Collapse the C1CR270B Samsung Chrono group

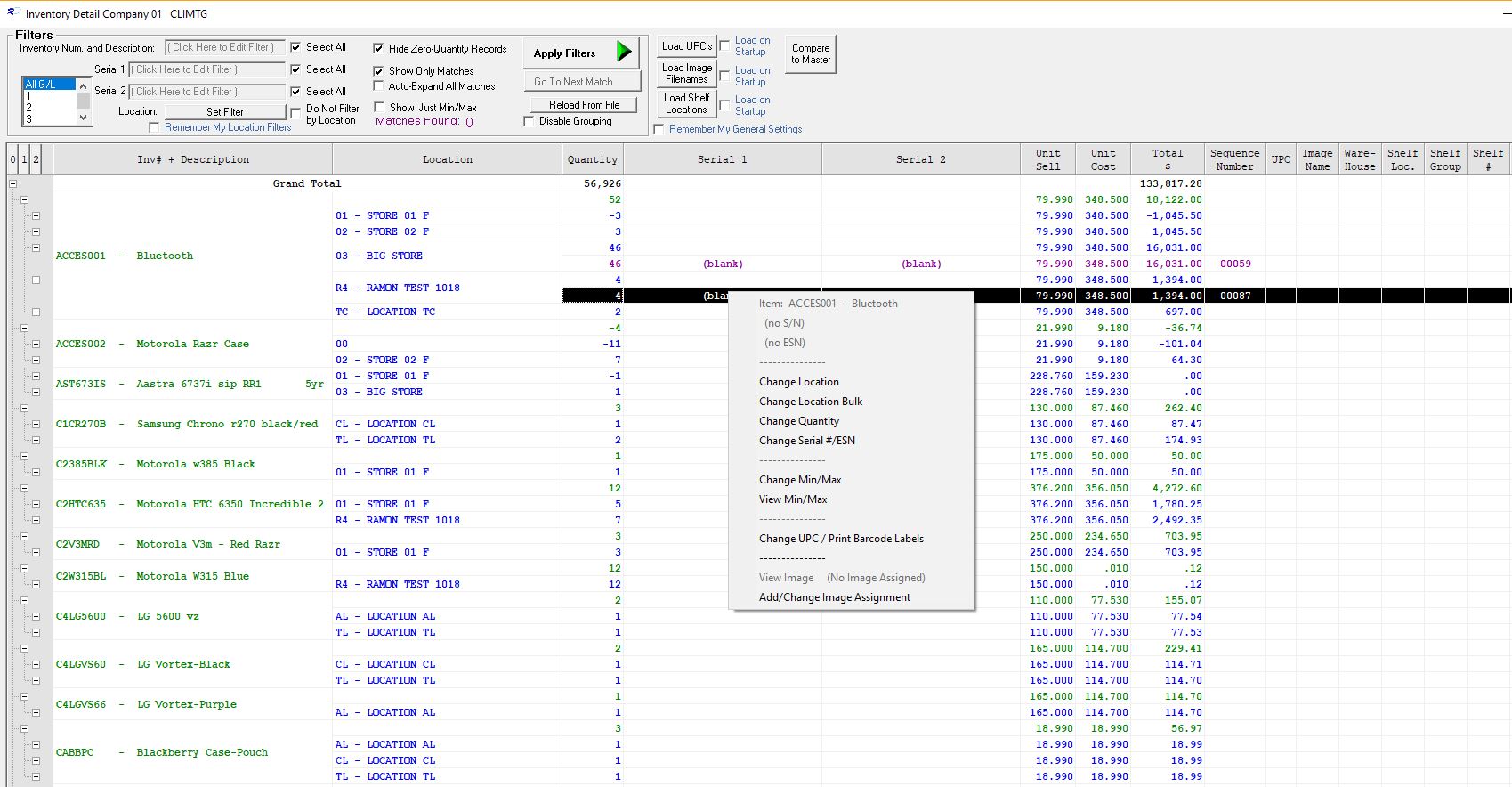24,409
